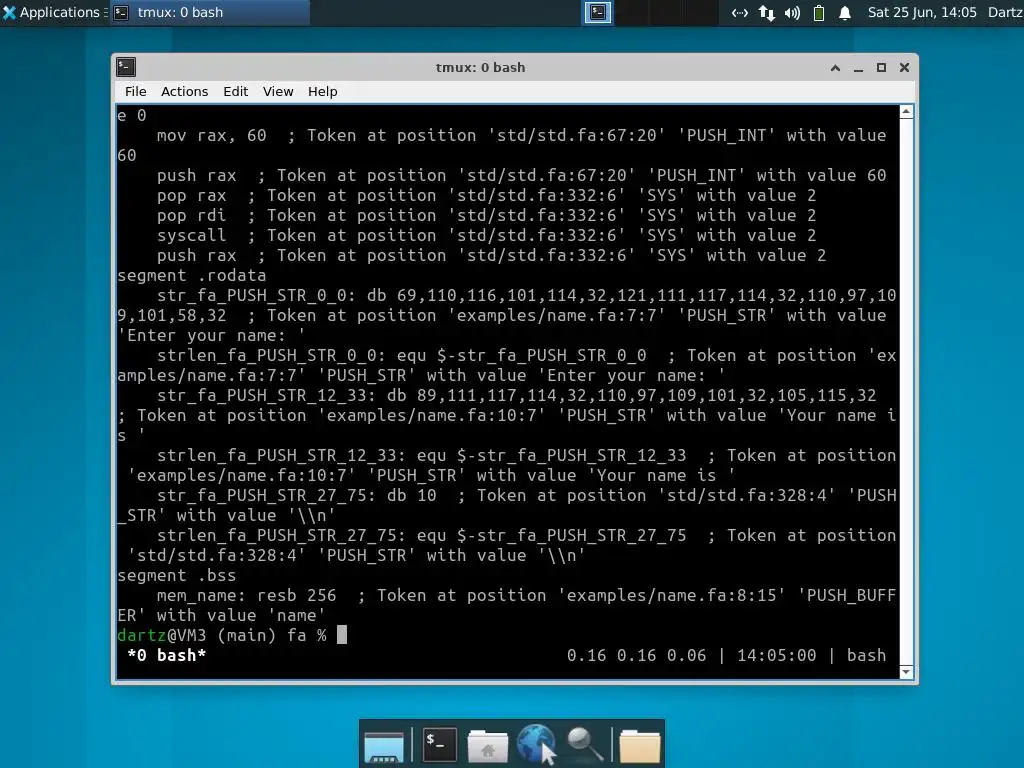The height and width of the screenshot is (768, 1024).
Task: Maximize the tmux terminal window
Action: click(881, 67)
